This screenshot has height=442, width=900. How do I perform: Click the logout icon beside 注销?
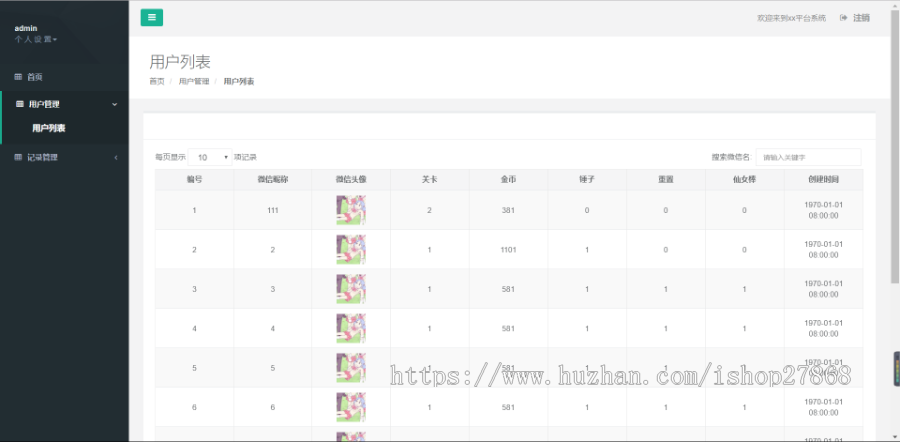(843, 18)
